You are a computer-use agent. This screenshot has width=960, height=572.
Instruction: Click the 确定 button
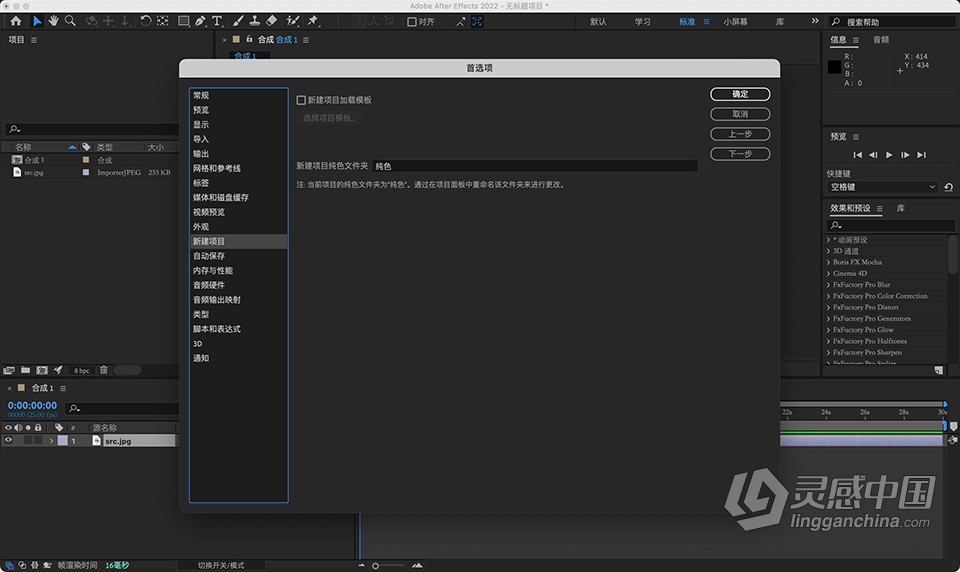740,94
